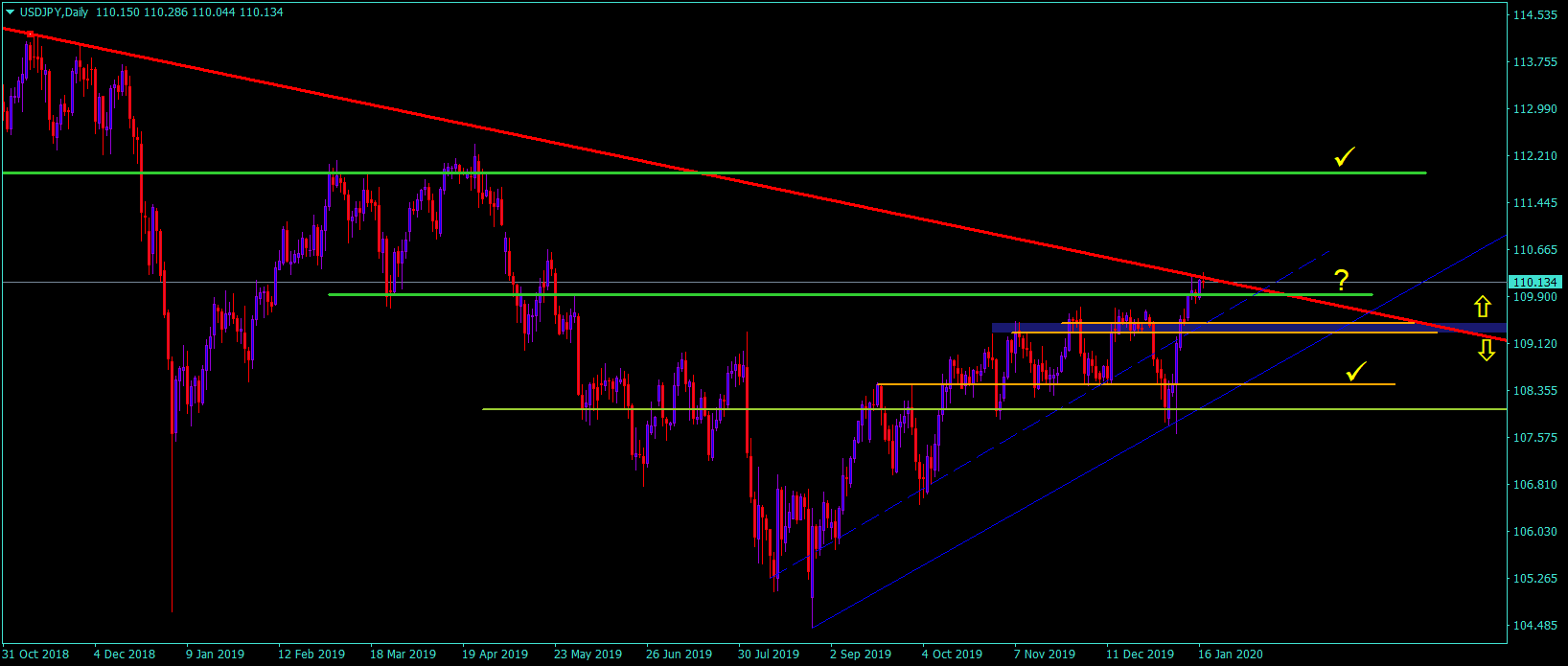The height and width of the screenshot is (666, 1568).
Task: Click date label 30 Jul 2019
Action: [x=769, y=655]
